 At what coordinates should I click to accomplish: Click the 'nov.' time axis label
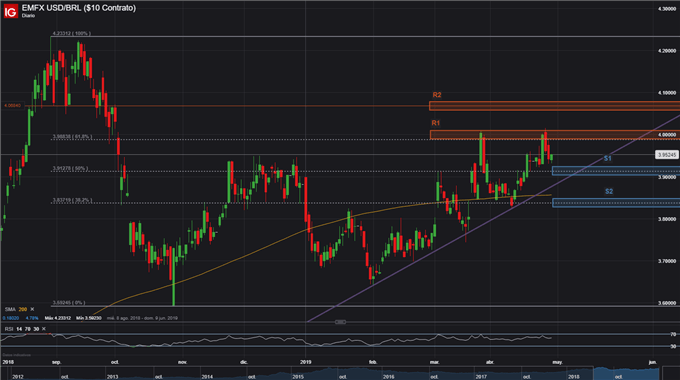(182, 362)
